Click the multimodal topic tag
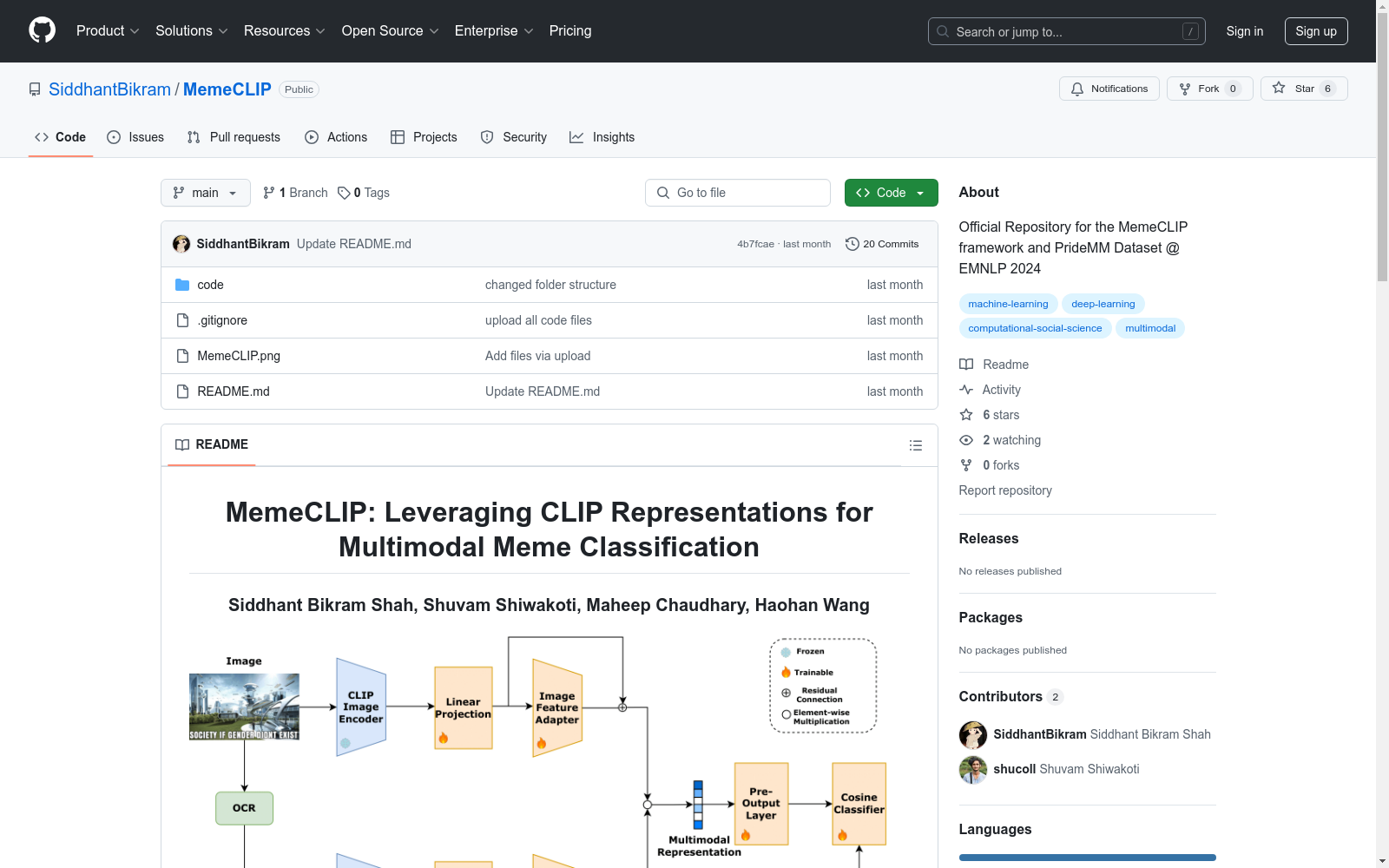This screenshot has width=1389, height=868. (1150, 328)
